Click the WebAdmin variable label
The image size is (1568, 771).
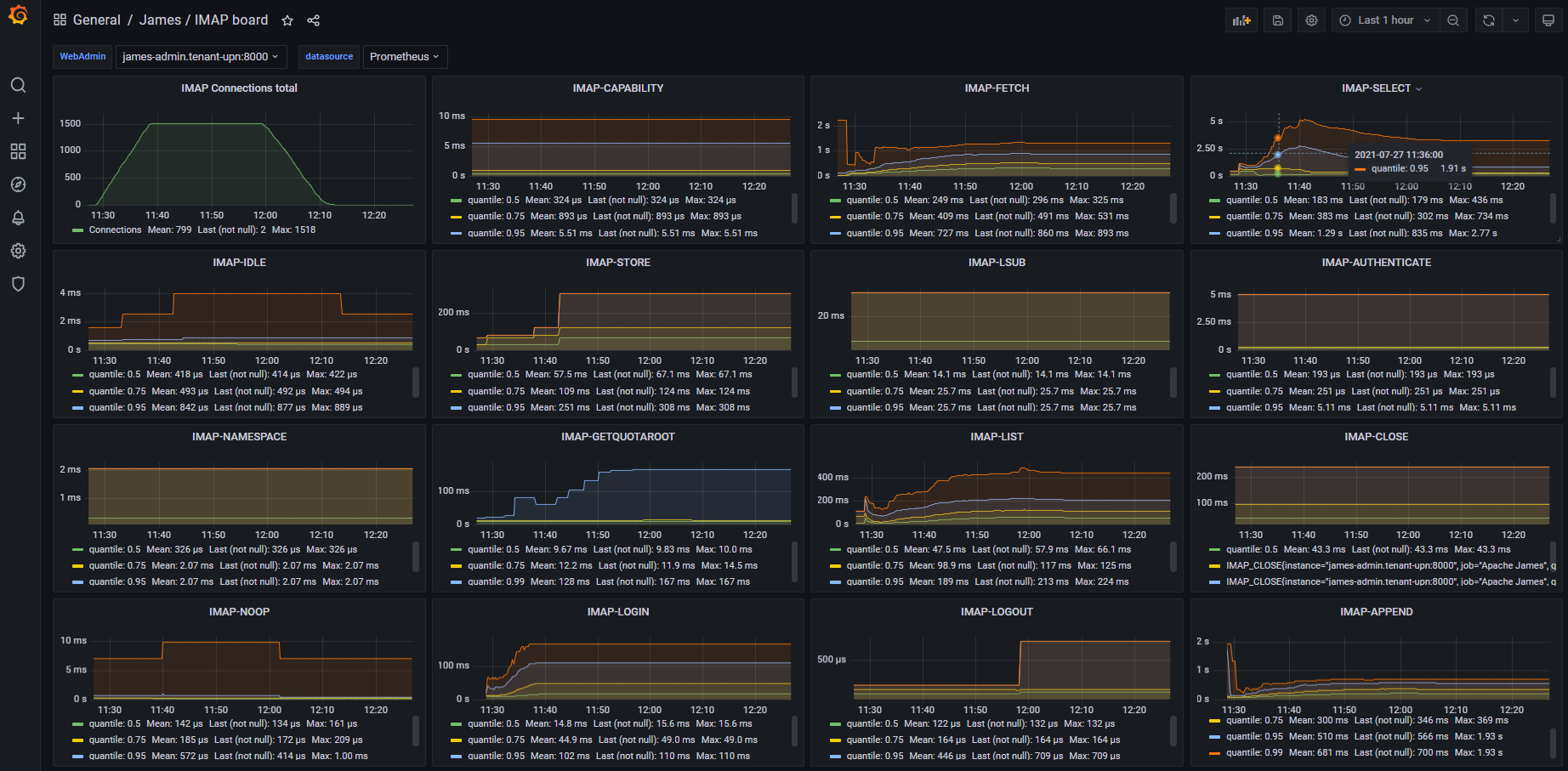click(82, 56)
